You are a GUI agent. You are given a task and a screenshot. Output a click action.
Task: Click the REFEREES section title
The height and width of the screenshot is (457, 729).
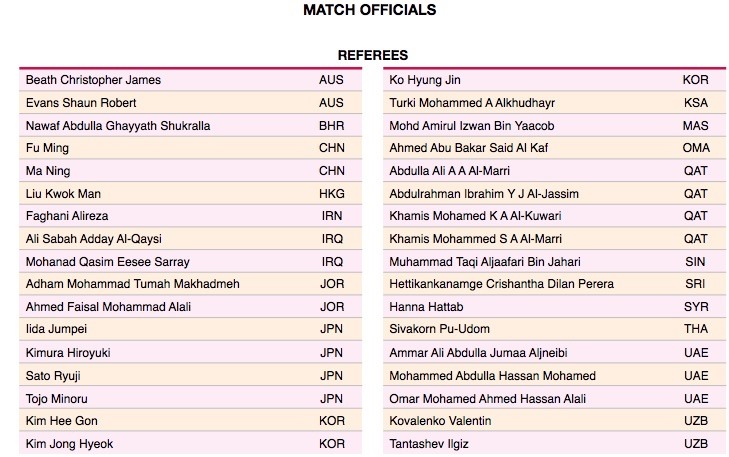pyautogui.click(x=373, y=55)
